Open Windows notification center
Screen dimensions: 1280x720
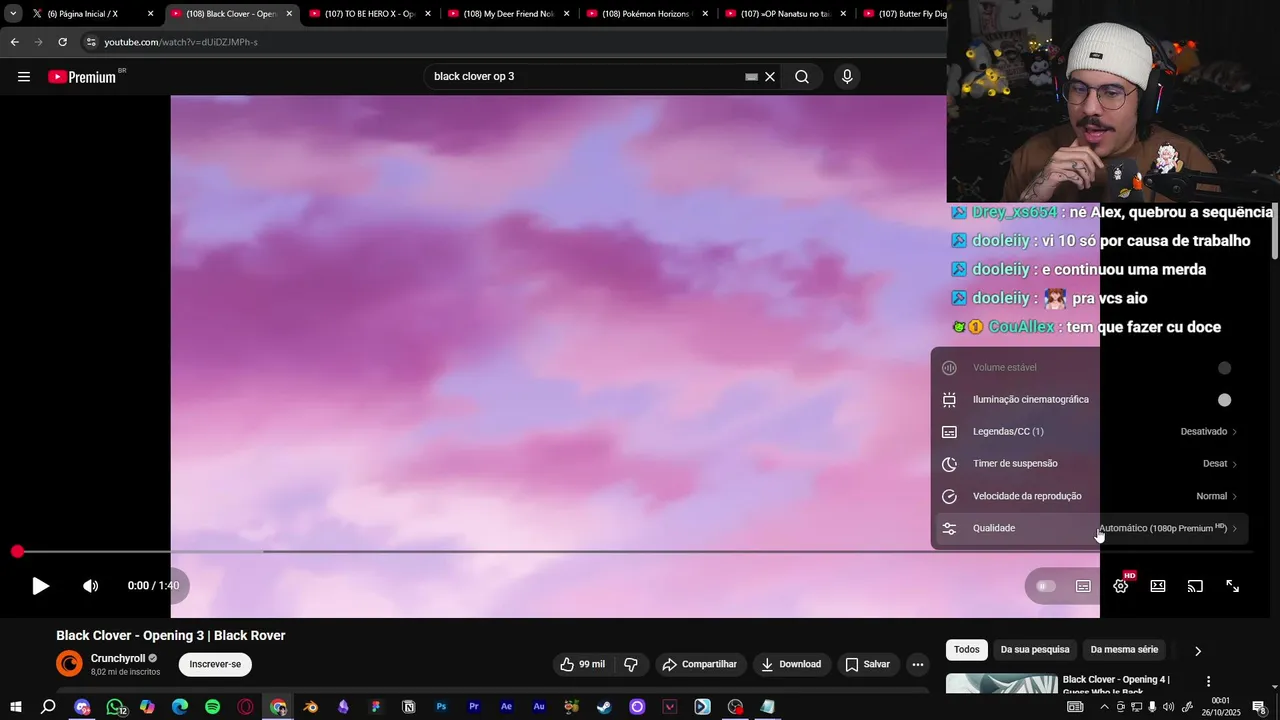[1259, 707]
